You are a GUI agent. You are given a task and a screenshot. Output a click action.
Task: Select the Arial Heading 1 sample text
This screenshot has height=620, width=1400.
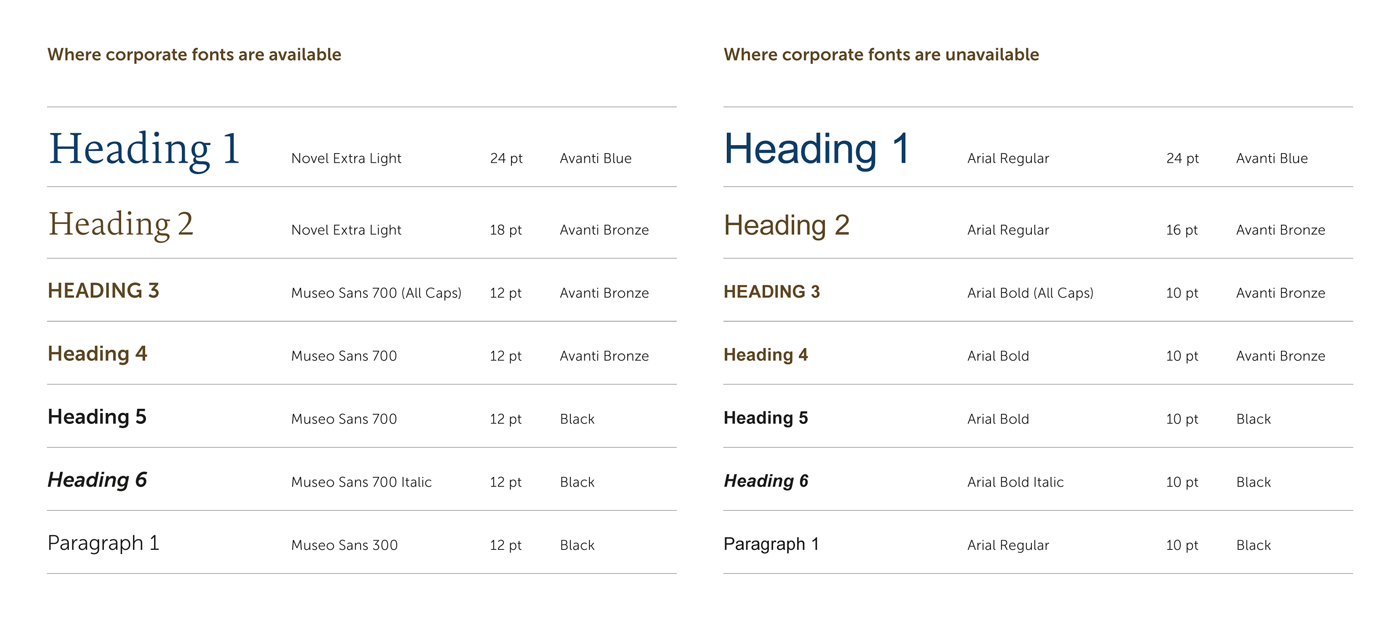pos(816,150)
